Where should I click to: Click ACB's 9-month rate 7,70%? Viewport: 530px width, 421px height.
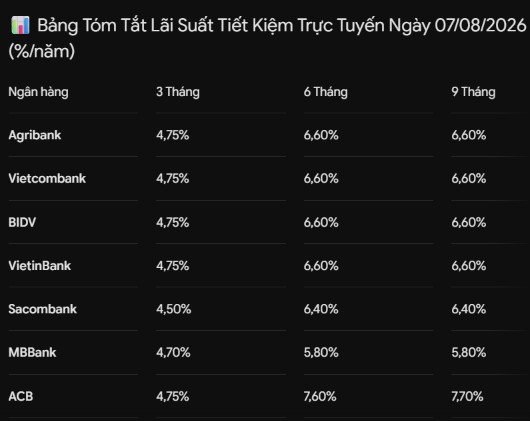point(467,396)
